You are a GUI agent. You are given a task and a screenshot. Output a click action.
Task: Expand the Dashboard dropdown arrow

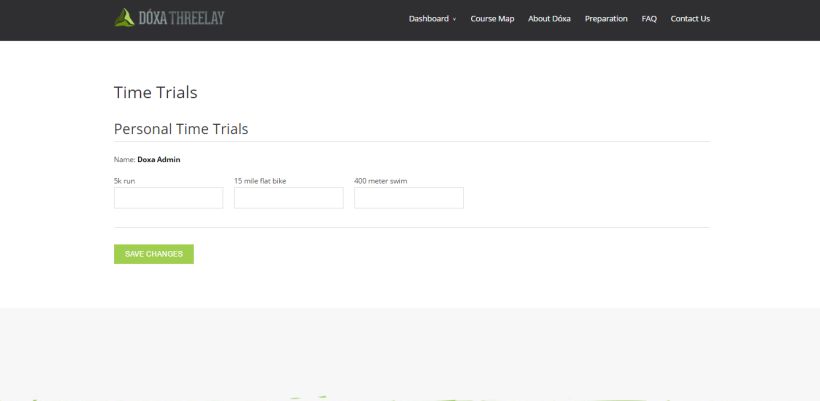(x=455, y=19)
